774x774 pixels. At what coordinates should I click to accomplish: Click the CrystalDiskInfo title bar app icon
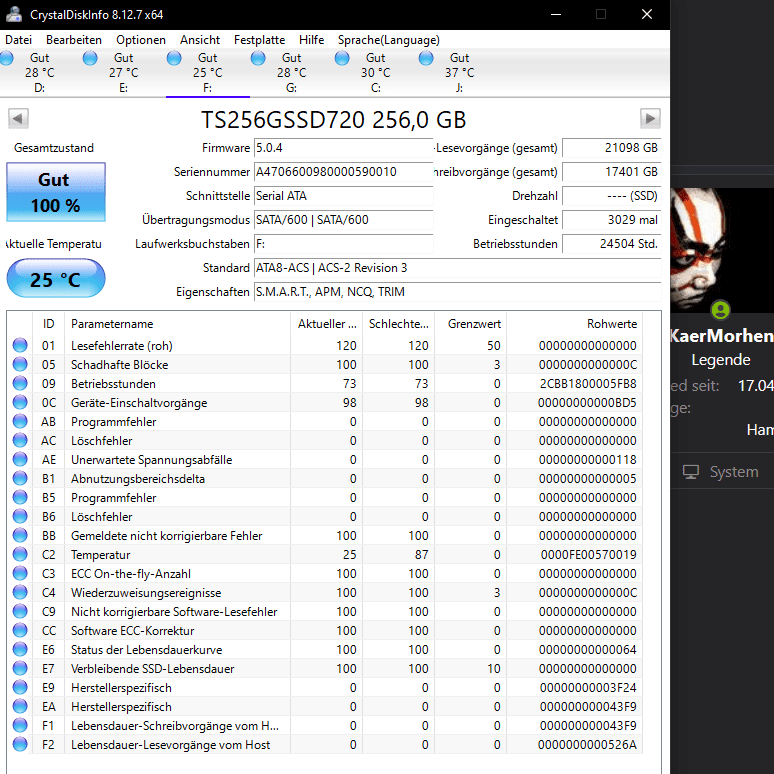(x=14, y=14)
